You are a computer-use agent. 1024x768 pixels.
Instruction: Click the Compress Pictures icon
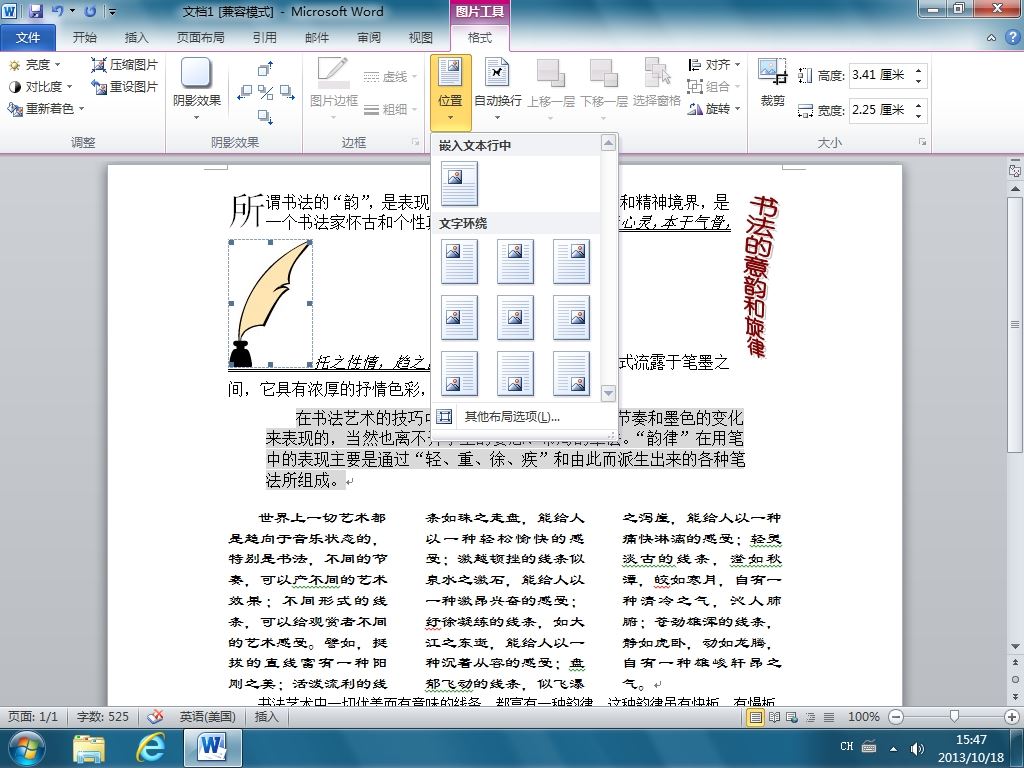coord(98,65)
